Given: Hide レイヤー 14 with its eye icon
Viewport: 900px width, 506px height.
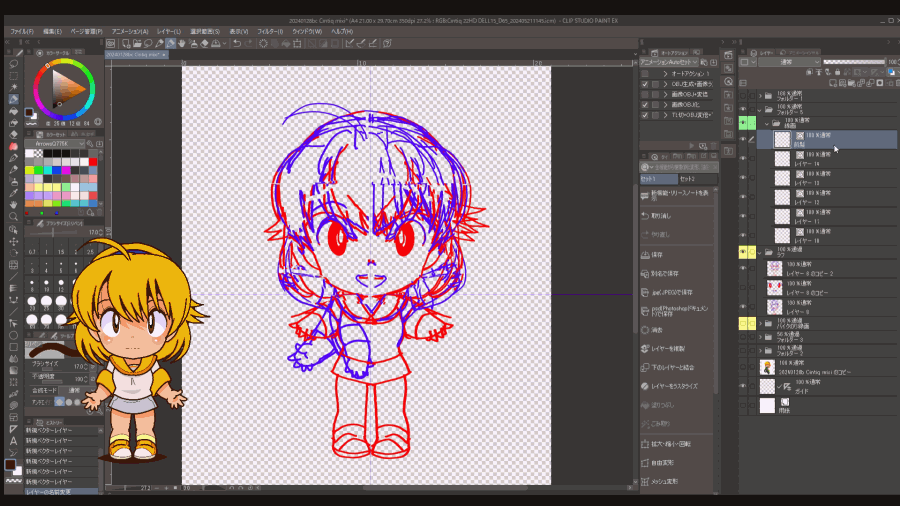Looking at the screenshot, I should click(743, 158).
